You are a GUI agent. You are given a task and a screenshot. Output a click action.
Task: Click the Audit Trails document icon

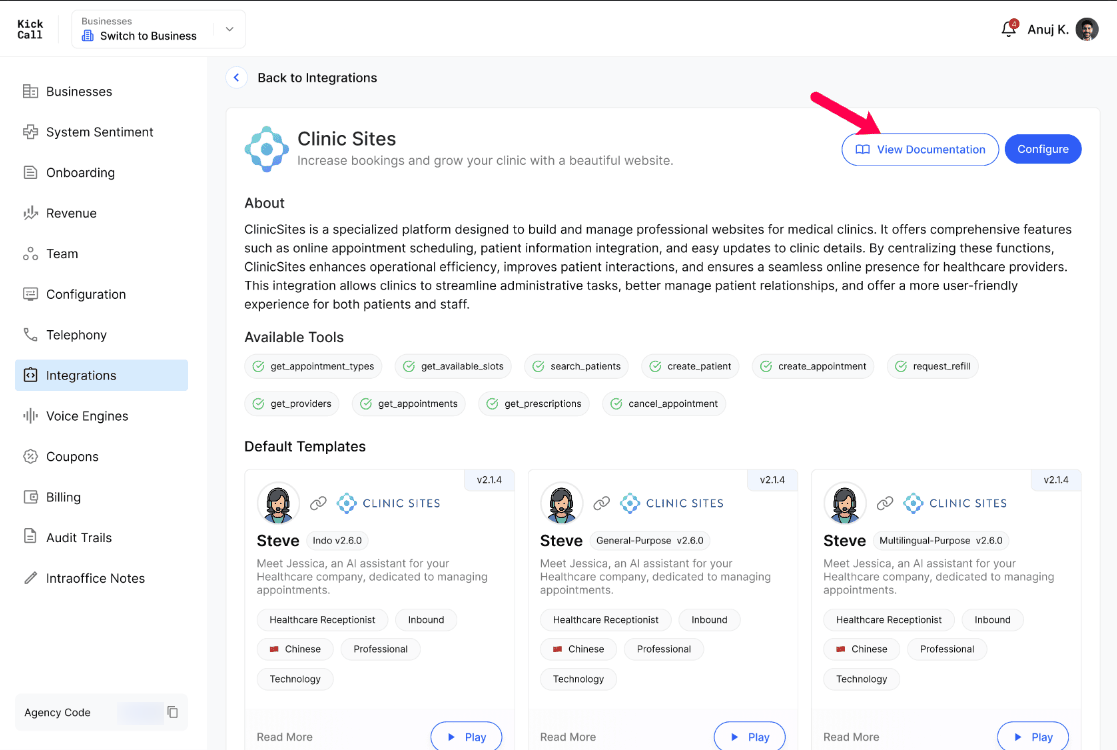click(30, 537)
